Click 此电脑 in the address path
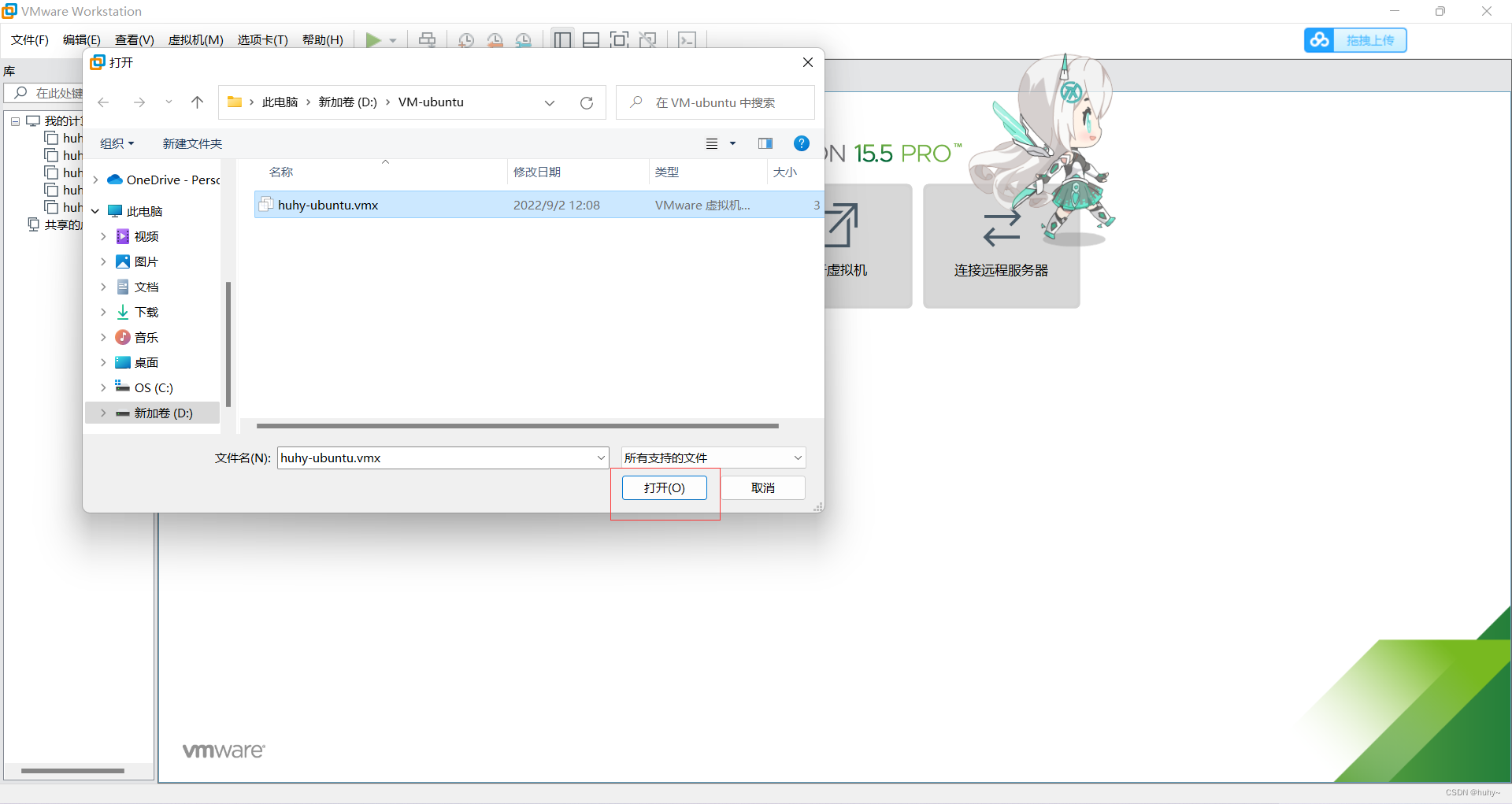 click(x=280, y=102)
